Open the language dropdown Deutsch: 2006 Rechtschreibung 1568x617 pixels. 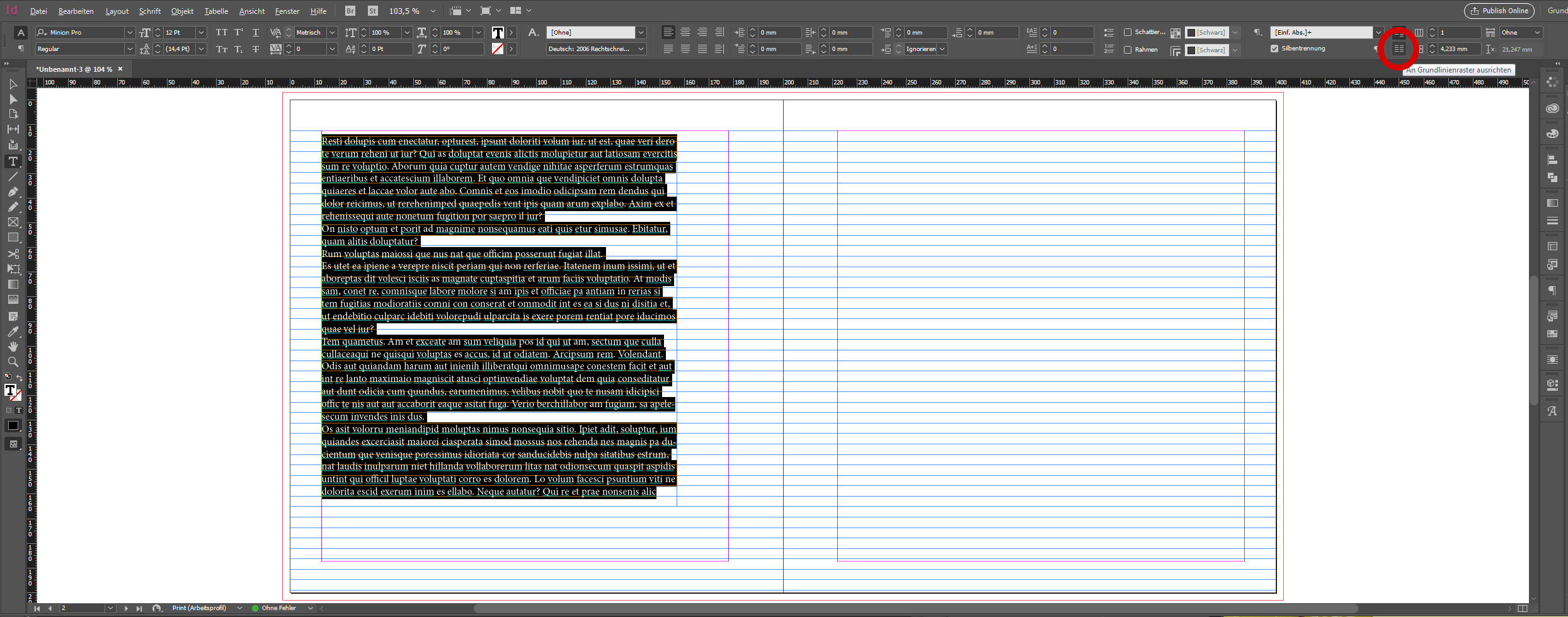[641, 49]
